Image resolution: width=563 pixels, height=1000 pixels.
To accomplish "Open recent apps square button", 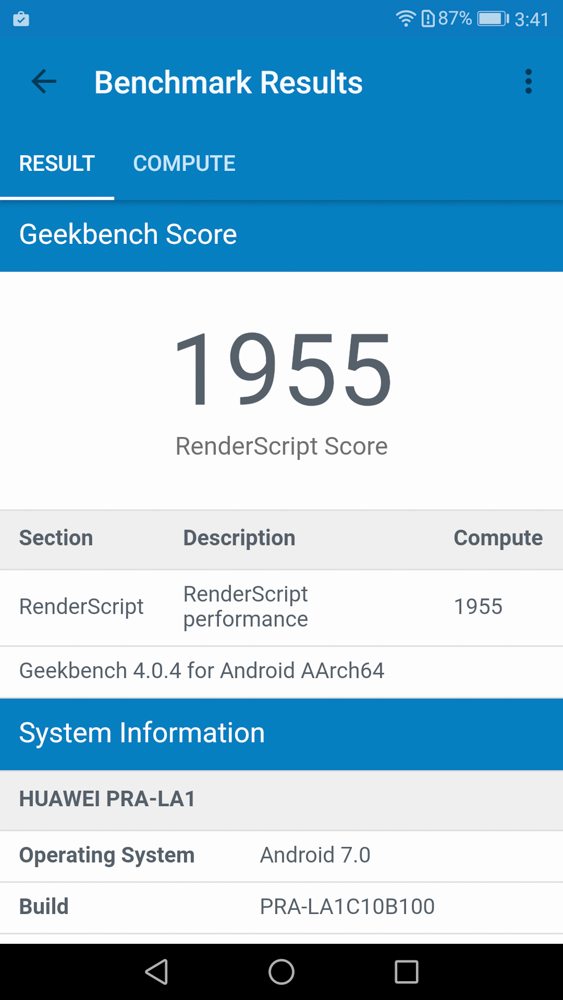I will point(406,971).
